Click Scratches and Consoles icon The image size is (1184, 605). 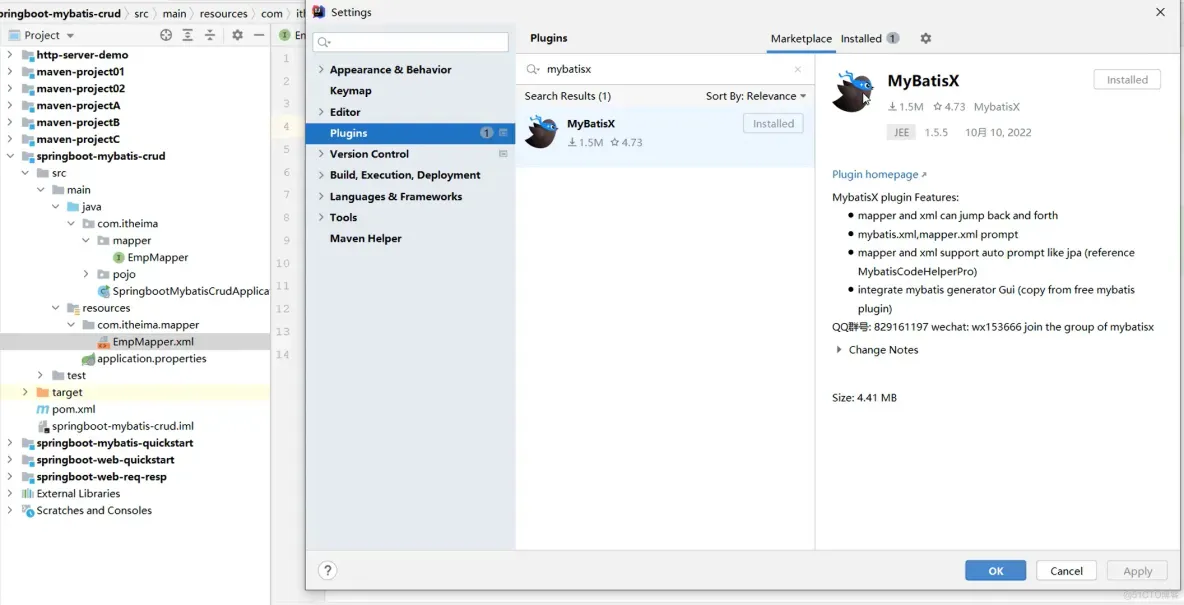(28, 511)
